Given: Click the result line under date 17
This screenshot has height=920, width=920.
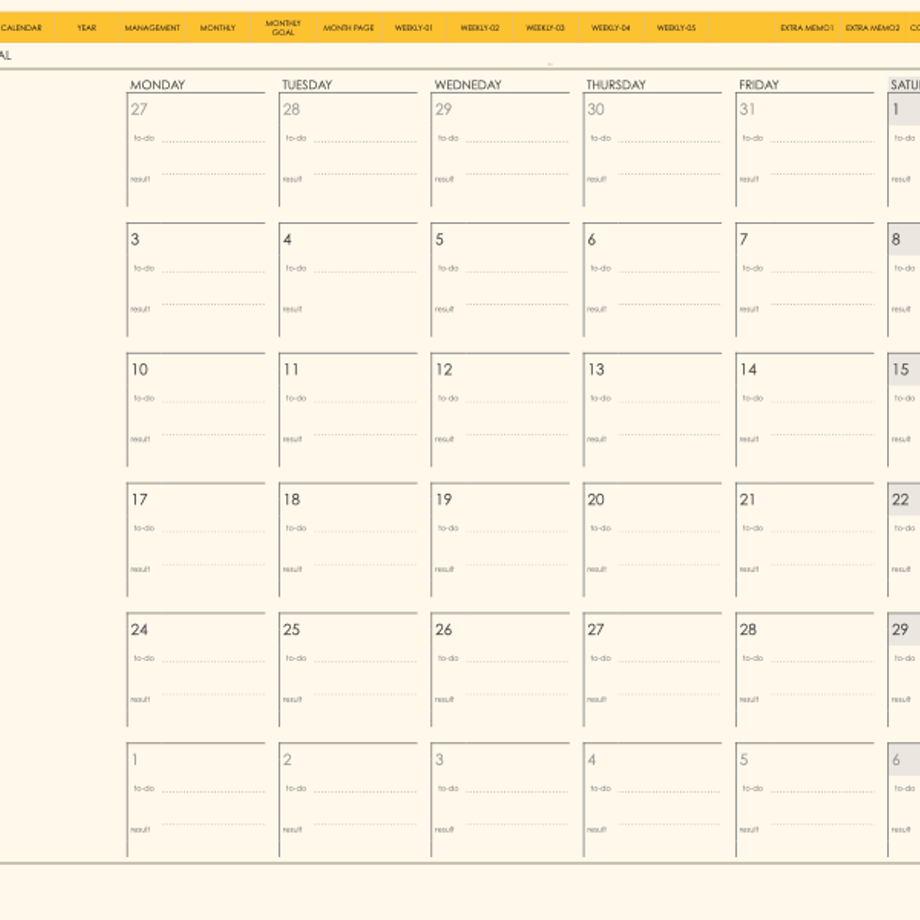Looking at the screenshot, I should (214, 565).
